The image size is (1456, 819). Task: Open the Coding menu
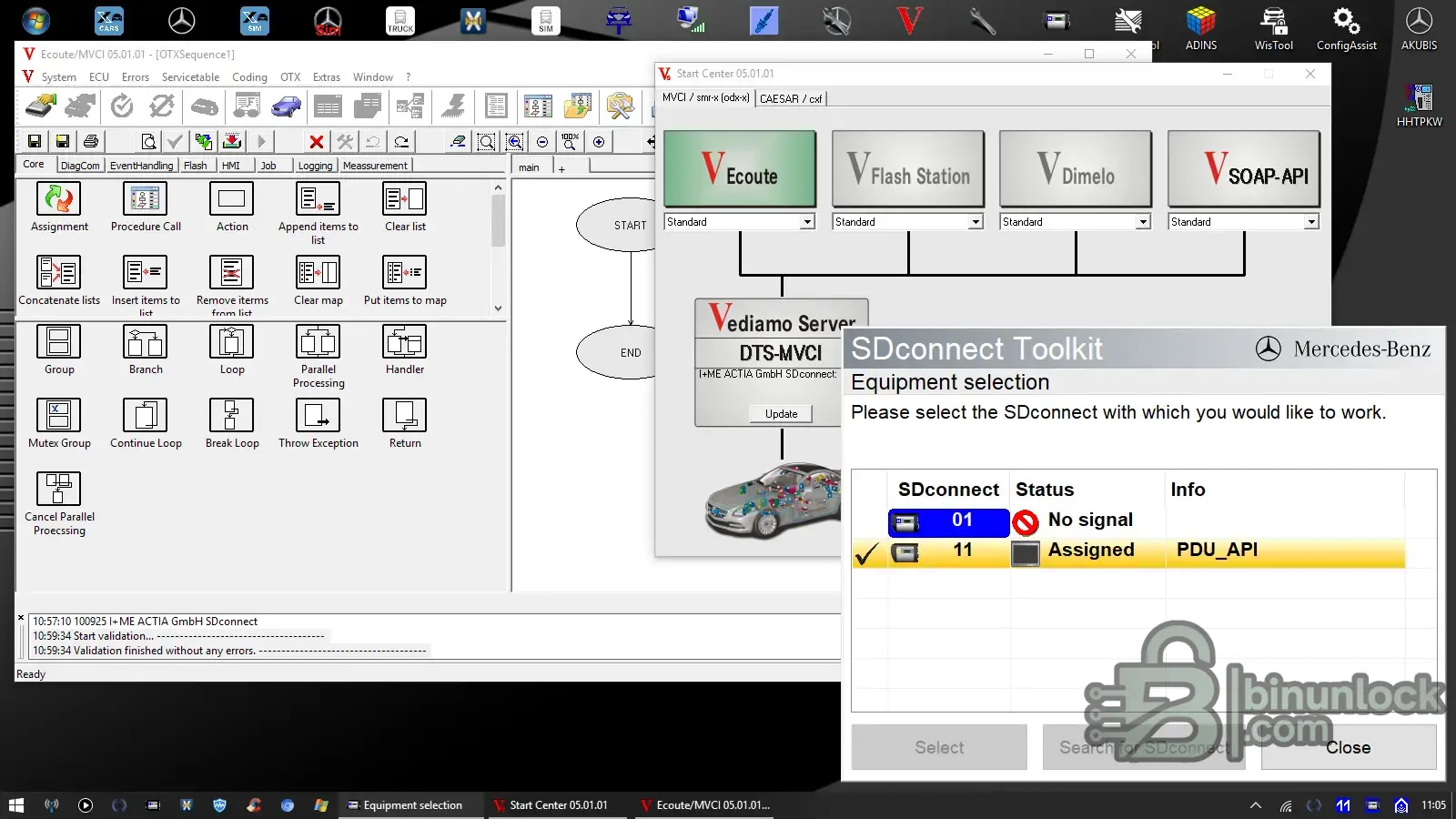tap(249, 77)
